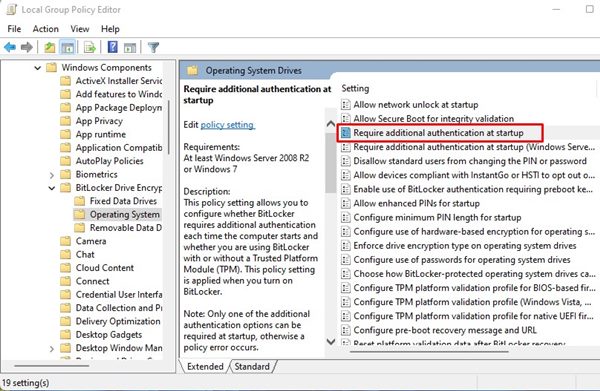Click the description pane vertical scrollbar thumb
Screen dimensions: 600x391
tap(331, 163)
